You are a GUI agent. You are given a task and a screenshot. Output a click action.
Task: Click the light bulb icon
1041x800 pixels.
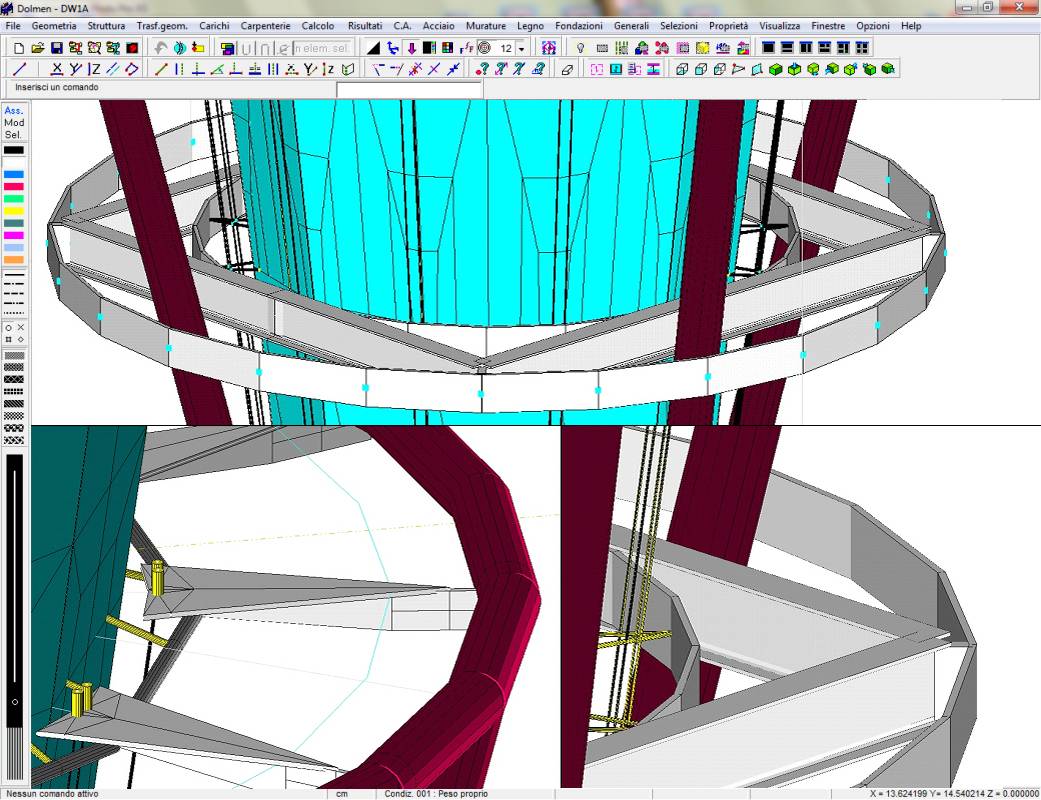[x=580, y=48]
